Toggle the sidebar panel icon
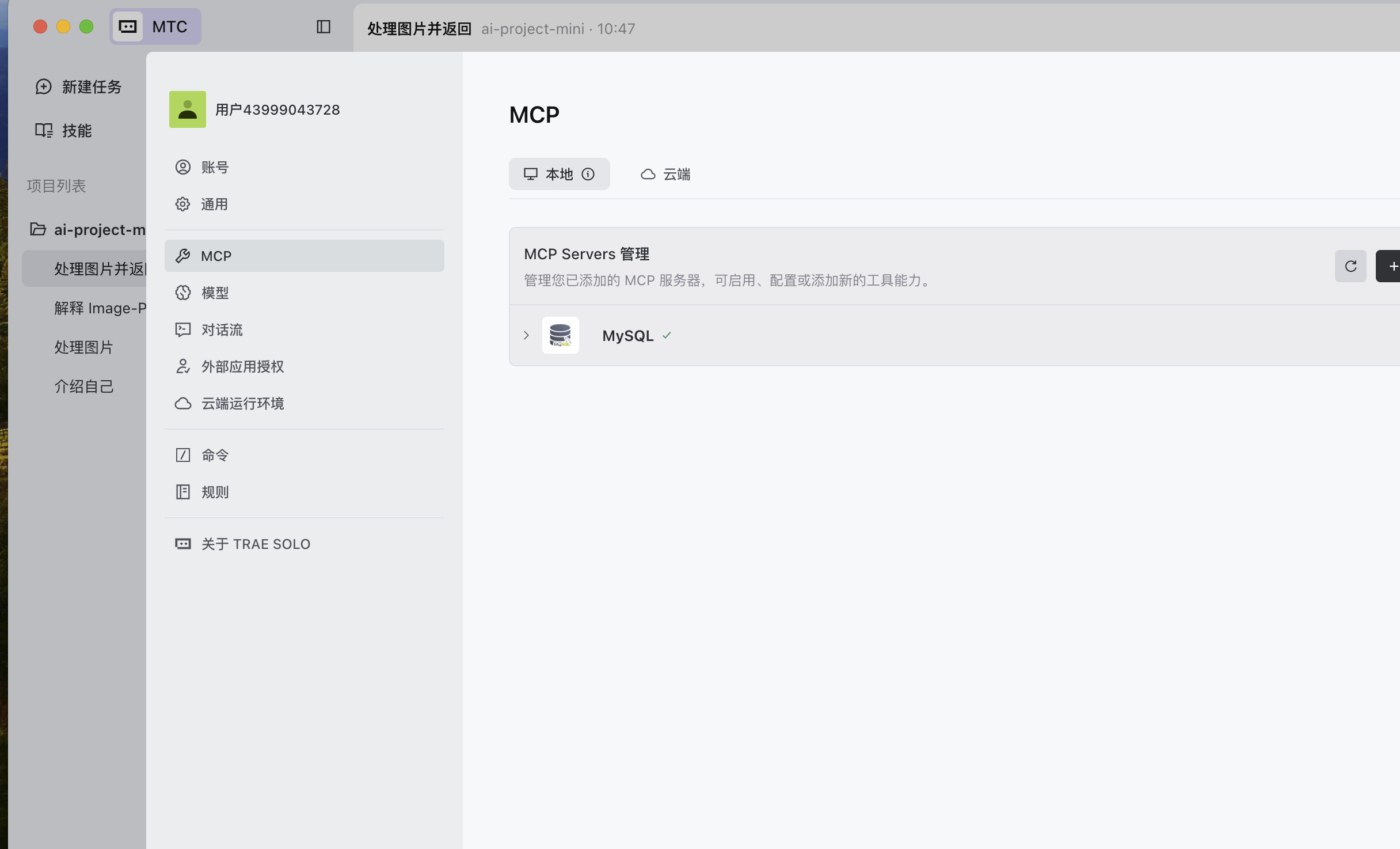This screenshot has height=849, width=1400. [x=323, y=26]
